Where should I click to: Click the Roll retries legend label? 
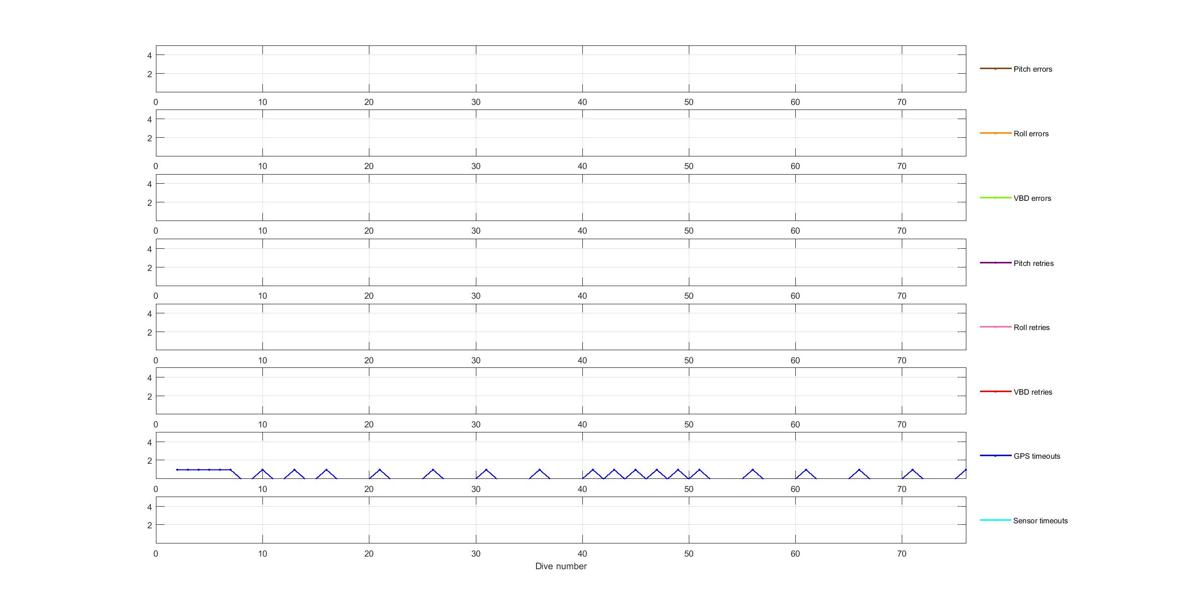(x=1031, y=327)
